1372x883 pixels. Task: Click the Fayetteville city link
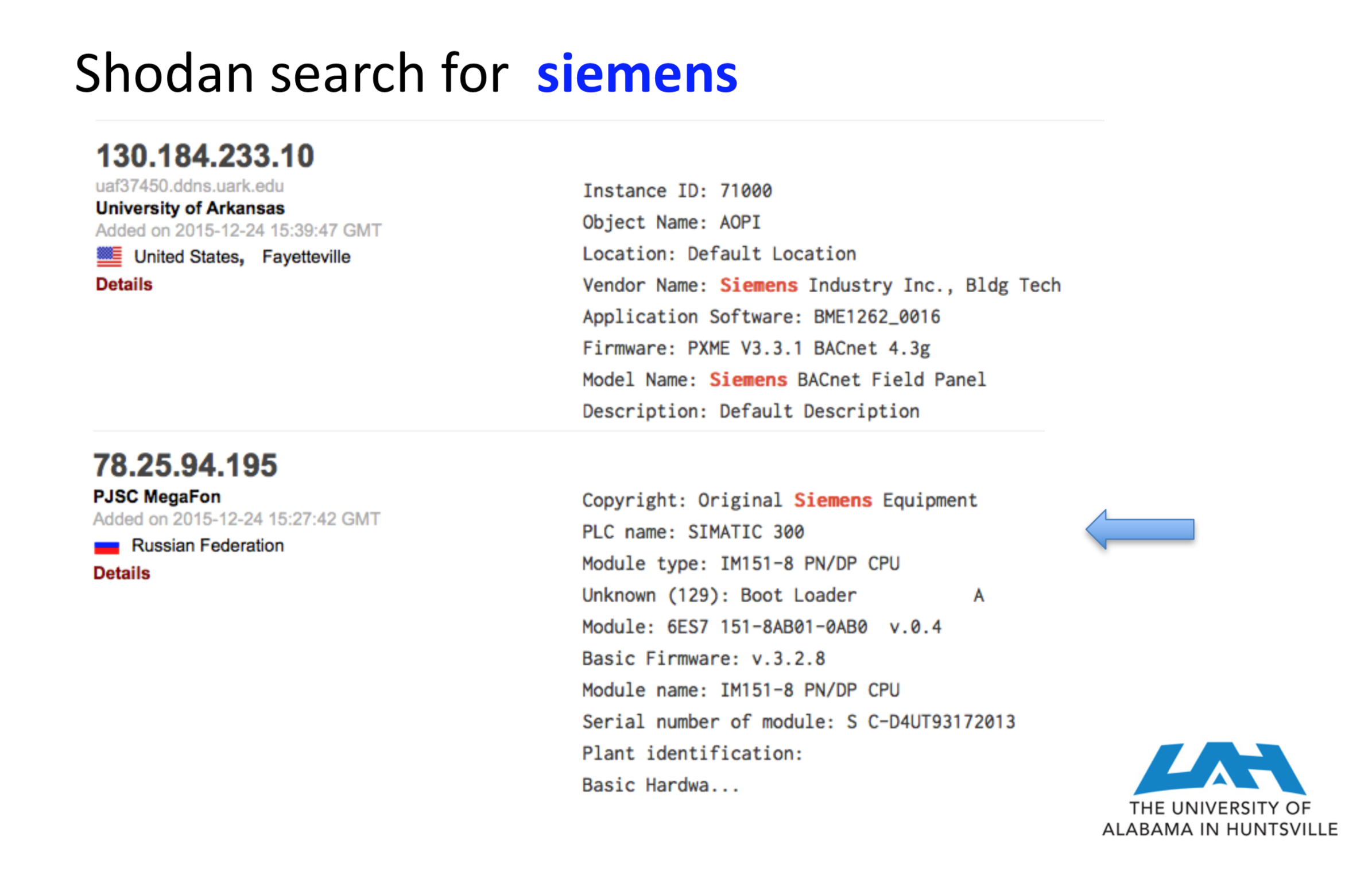pos(306,257)
